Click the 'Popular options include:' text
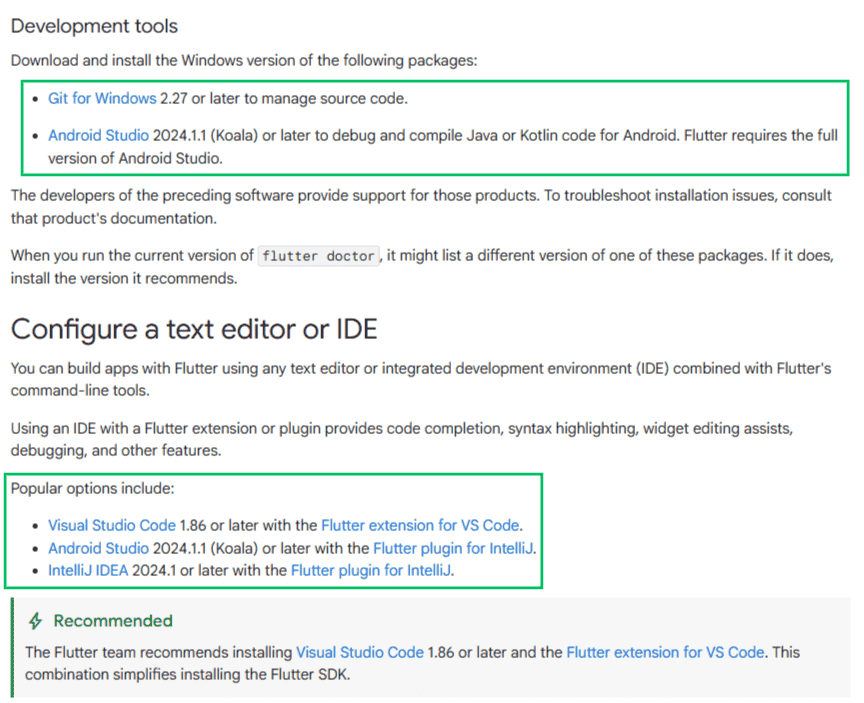The image size is (864, 703). (x=93, y=489)
